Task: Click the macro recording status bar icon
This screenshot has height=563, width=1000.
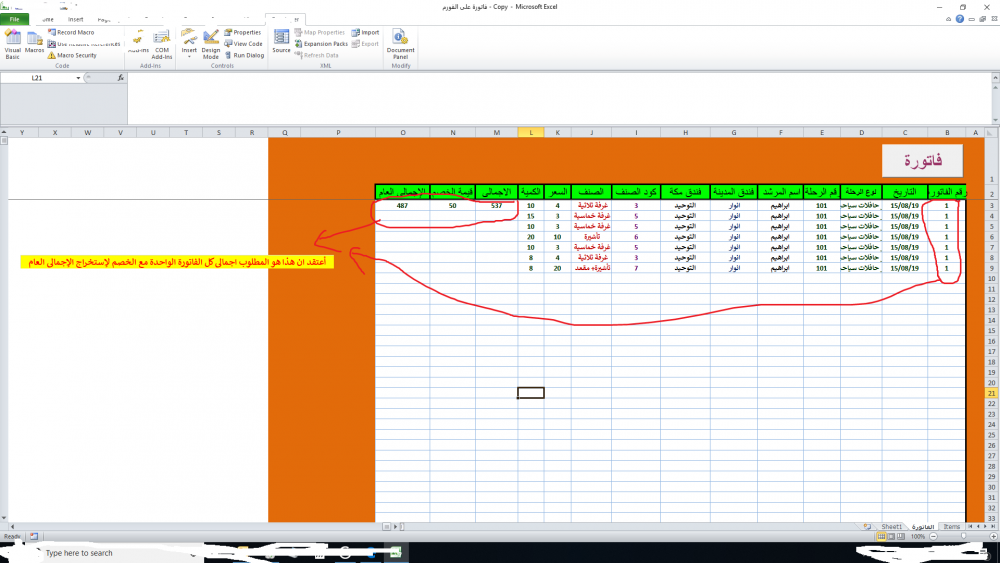Action: coord(34,537)
